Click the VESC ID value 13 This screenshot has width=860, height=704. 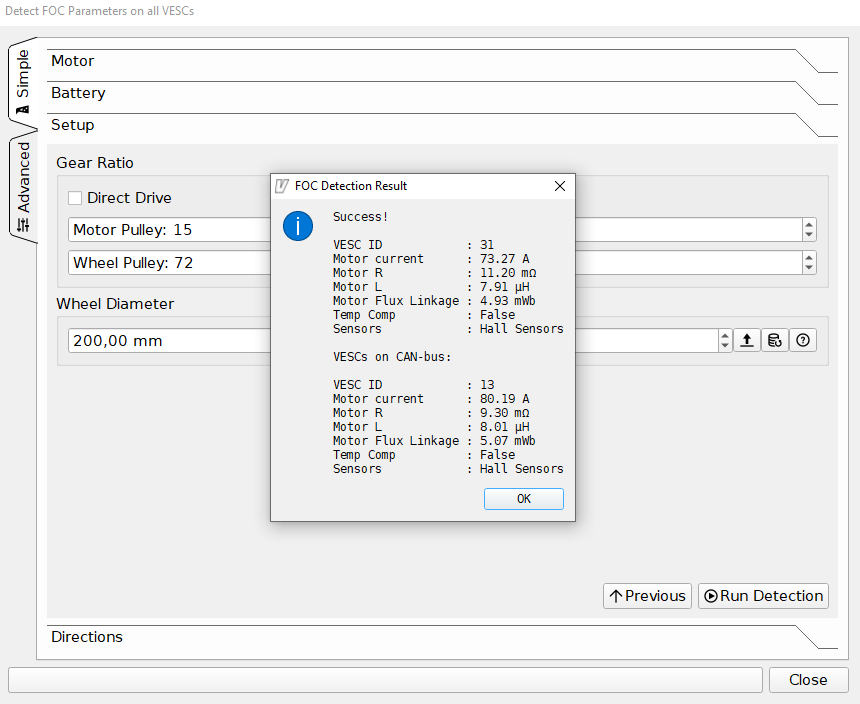(487, 385)
